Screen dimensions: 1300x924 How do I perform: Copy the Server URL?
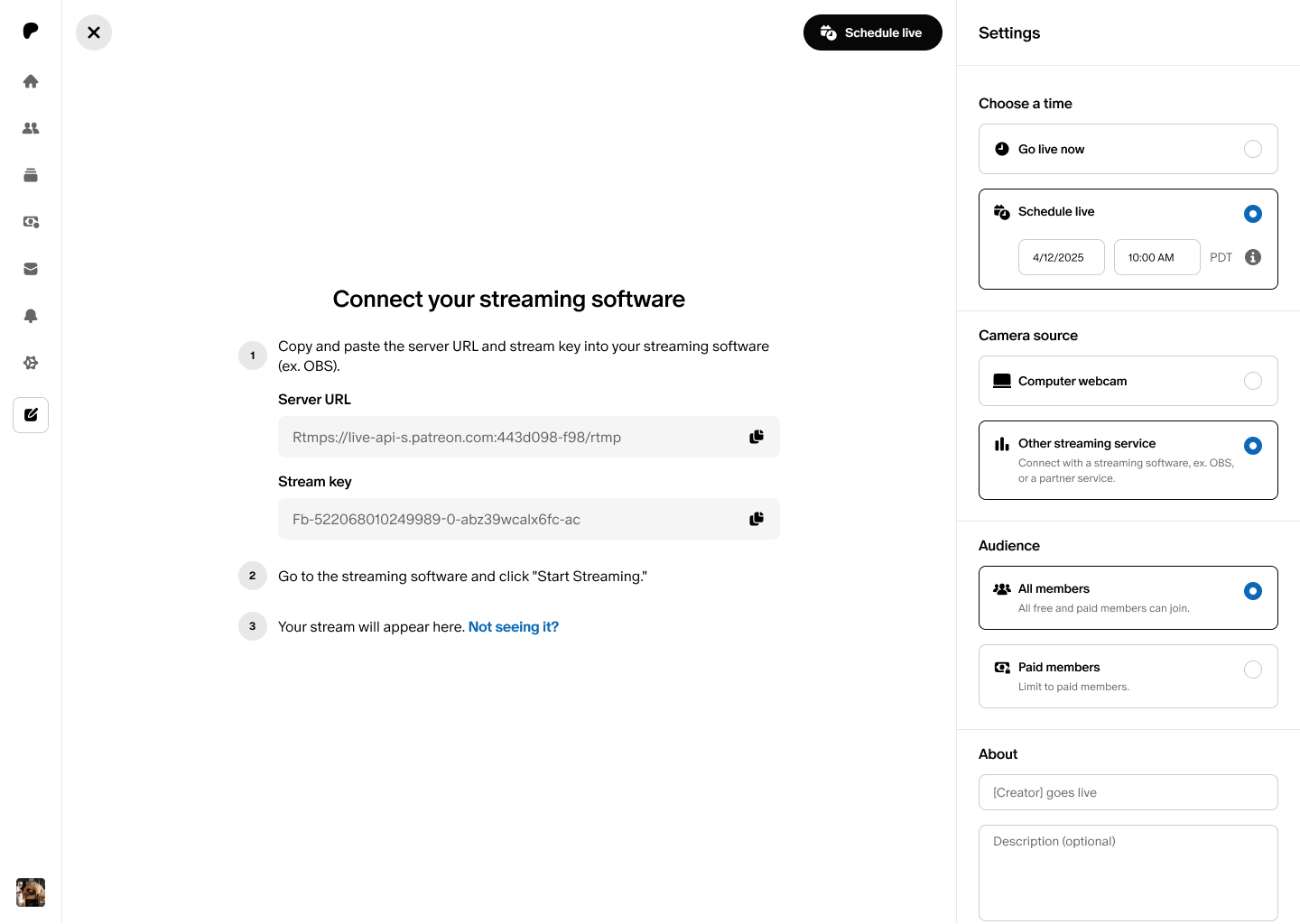click(x=757, y=437)
